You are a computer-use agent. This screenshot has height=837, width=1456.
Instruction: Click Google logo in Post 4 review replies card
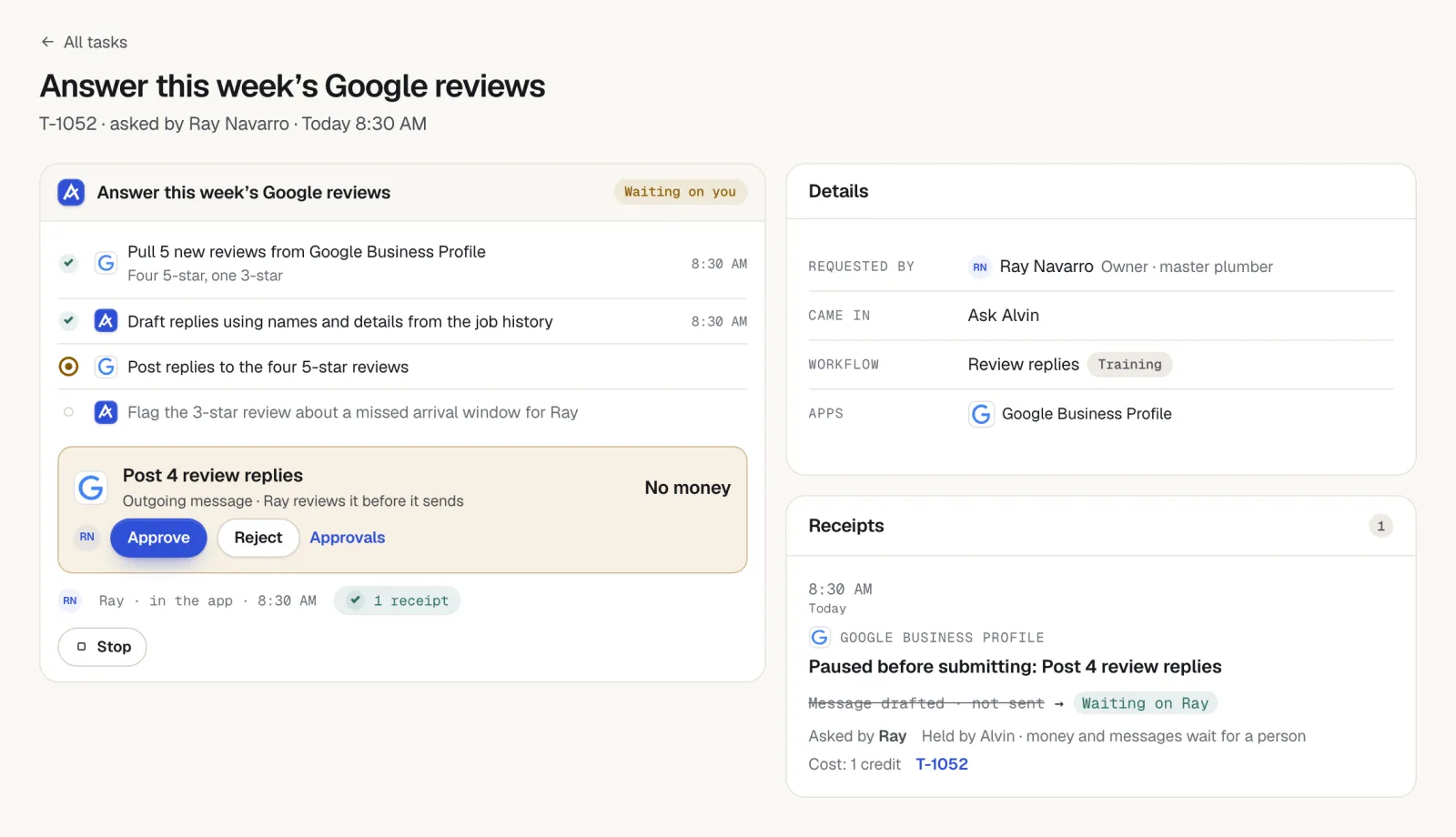pos(91,488)
